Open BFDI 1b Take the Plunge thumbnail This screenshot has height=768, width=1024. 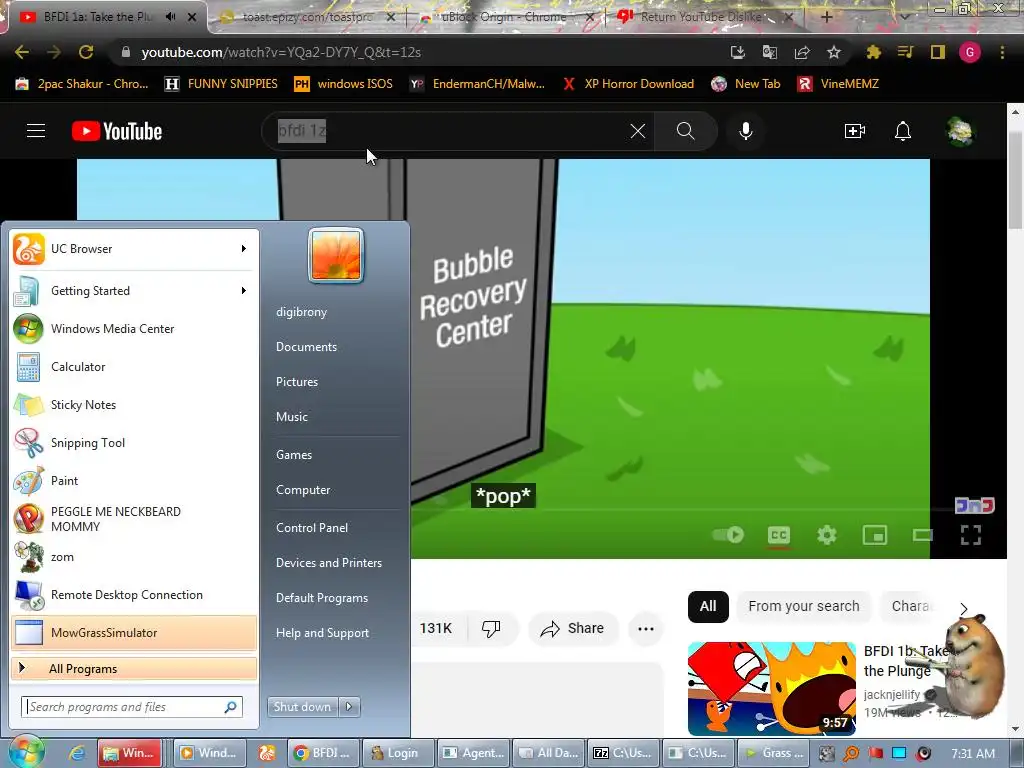(772, 688)
